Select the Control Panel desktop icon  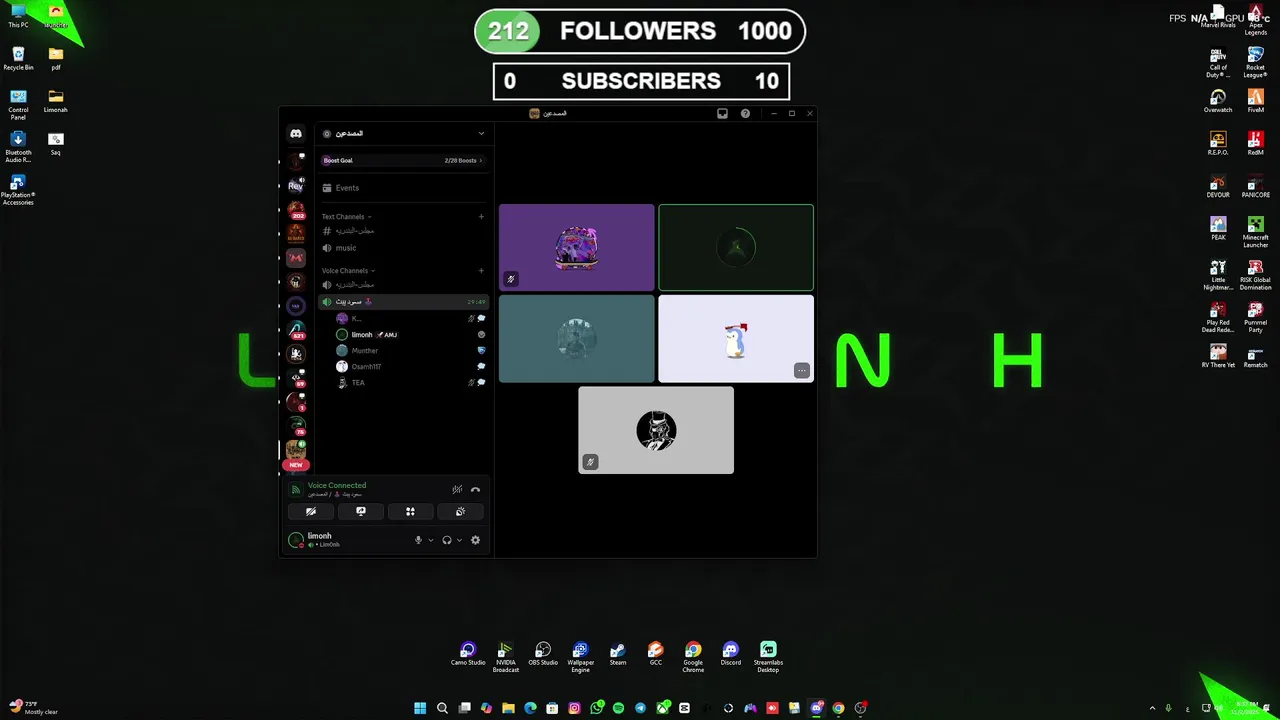pyautogui.click(x=18, y=105)
